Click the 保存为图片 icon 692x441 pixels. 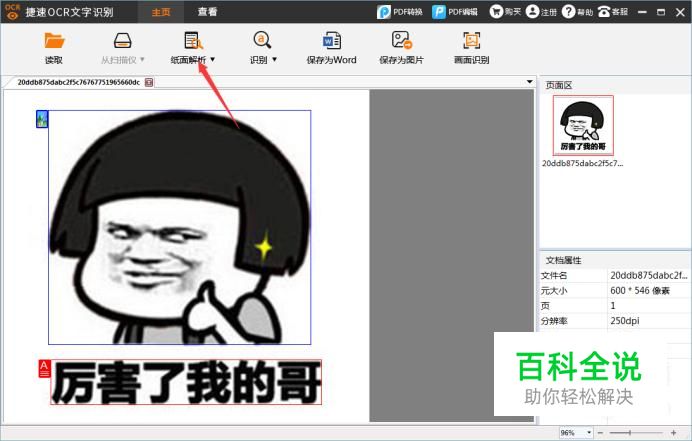pos(401,40)
